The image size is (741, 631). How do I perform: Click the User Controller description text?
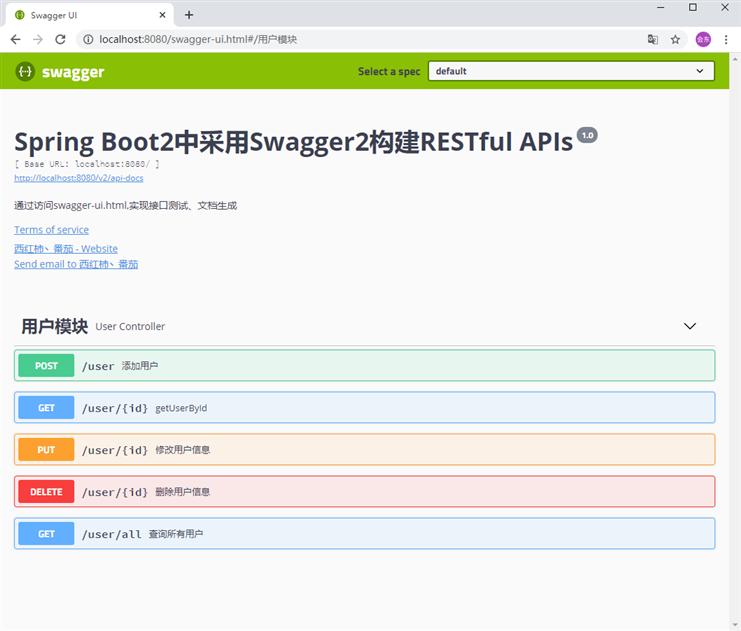[x=130, y=327]
